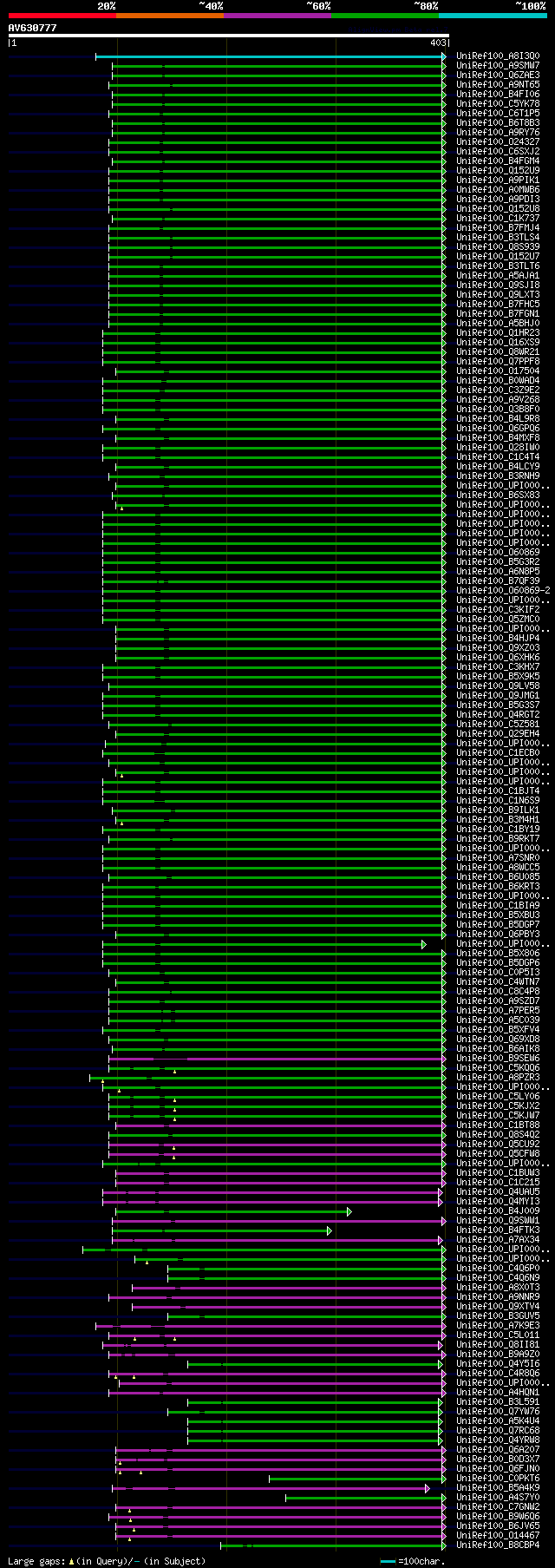Open hit UniRef100_A8I3Q0

pos(498,56)
